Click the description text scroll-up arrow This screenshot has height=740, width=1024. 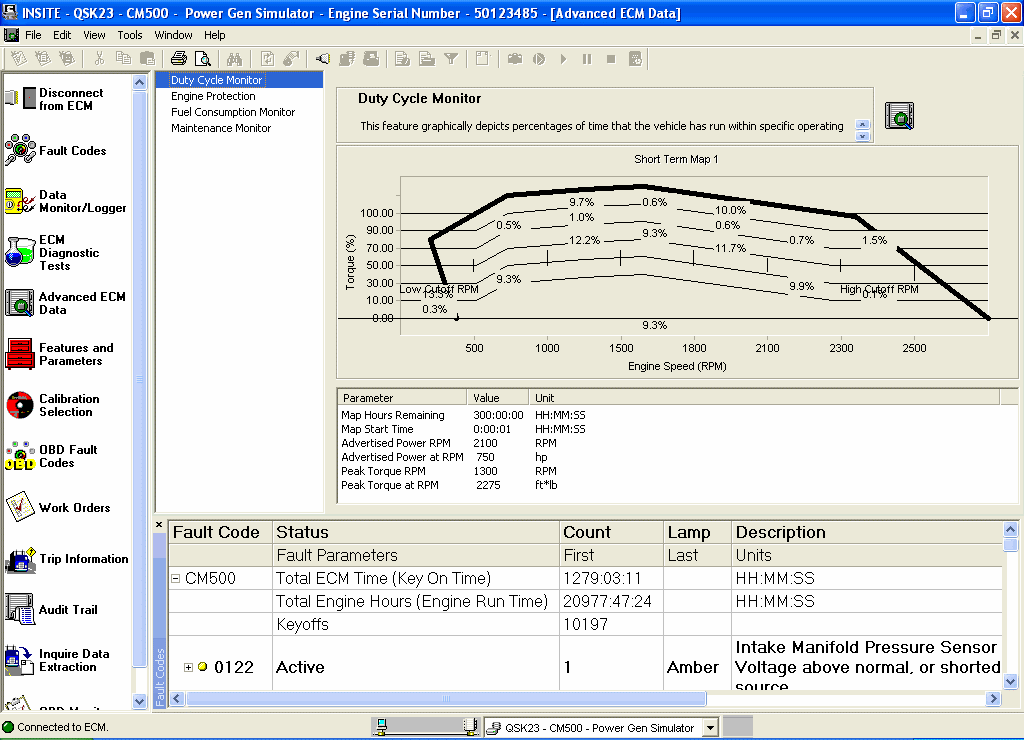pyautogui.click(x=863, y=124)
